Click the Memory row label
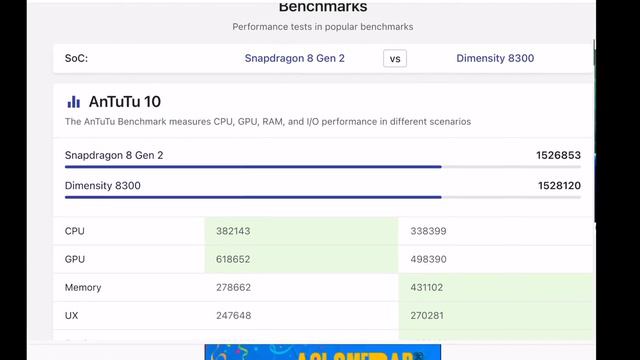640x360 pixels. [x=83, y=287]
